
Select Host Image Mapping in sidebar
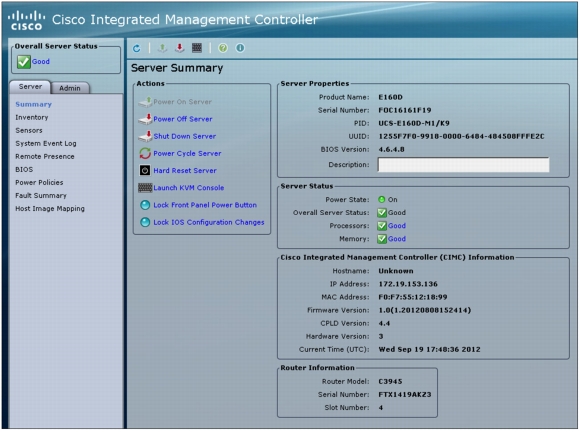pos(50,209)
